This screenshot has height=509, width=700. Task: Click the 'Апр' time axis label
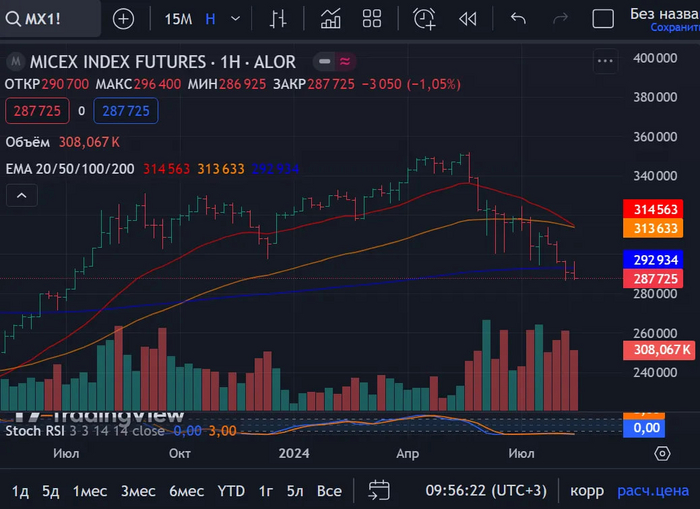pos(408,454)
